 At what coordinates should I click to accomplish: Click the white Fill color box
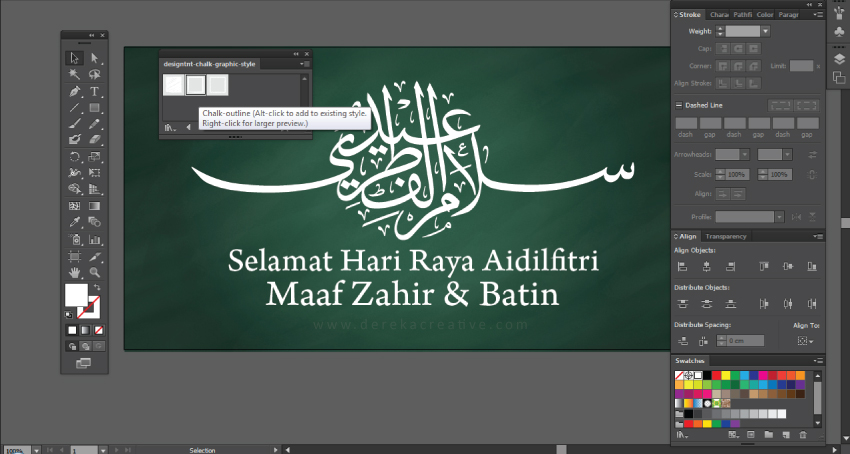[x=76, y=294]
